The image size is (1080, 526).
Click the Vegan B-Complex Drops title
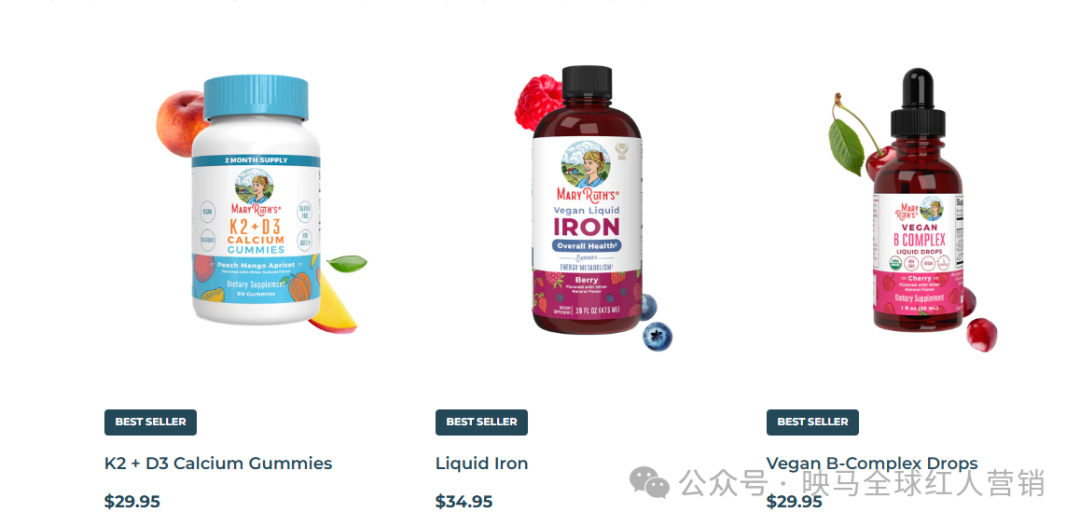[x=872, y=463]
